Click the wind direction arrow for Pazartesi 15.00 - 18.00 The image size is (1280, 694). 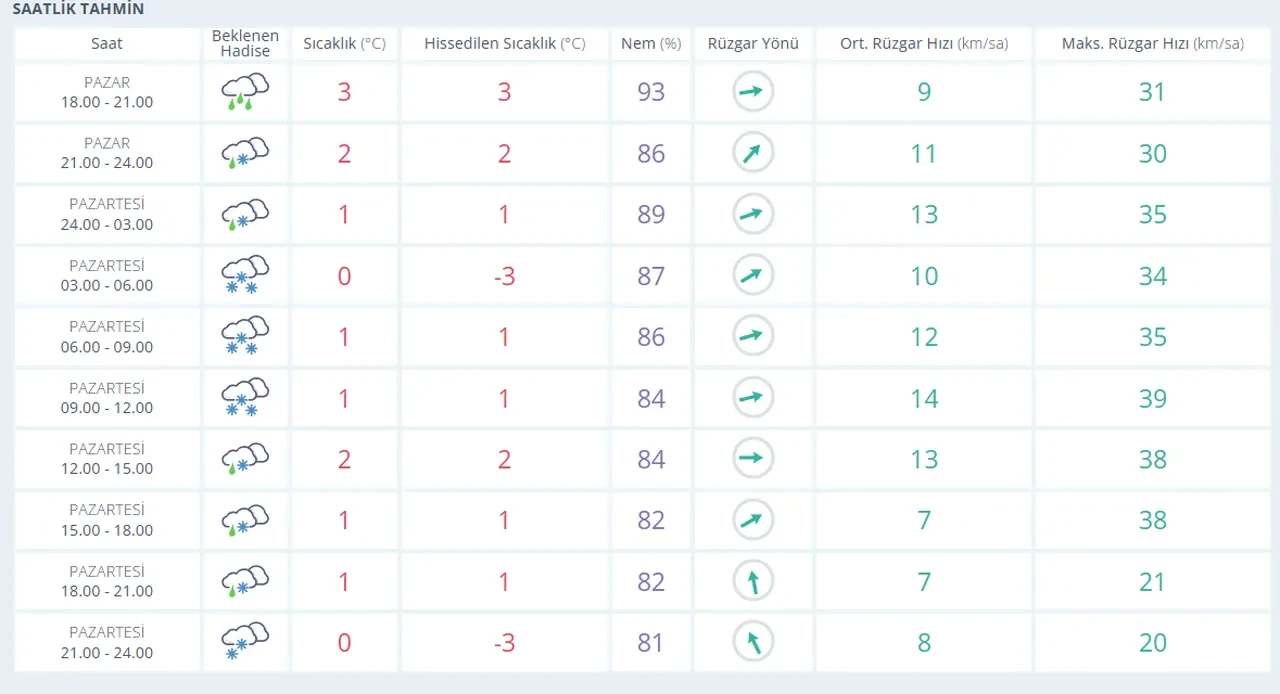pos(752,520)
